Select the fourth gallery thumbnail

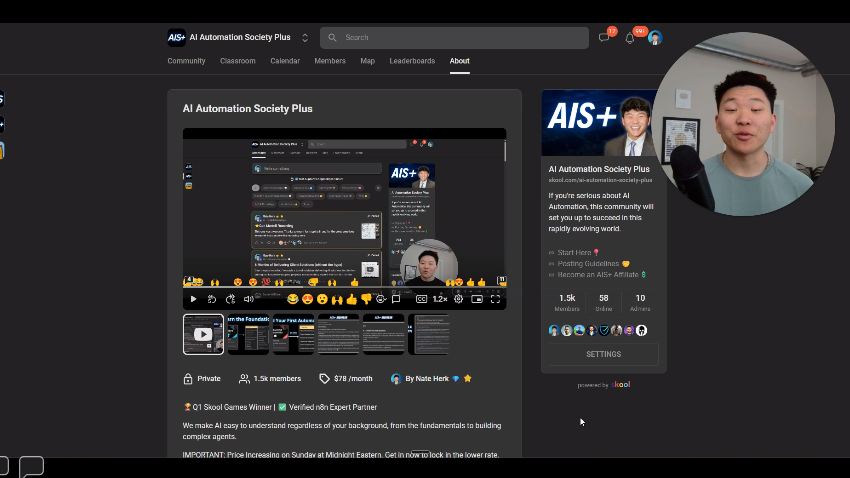[338, 334]
